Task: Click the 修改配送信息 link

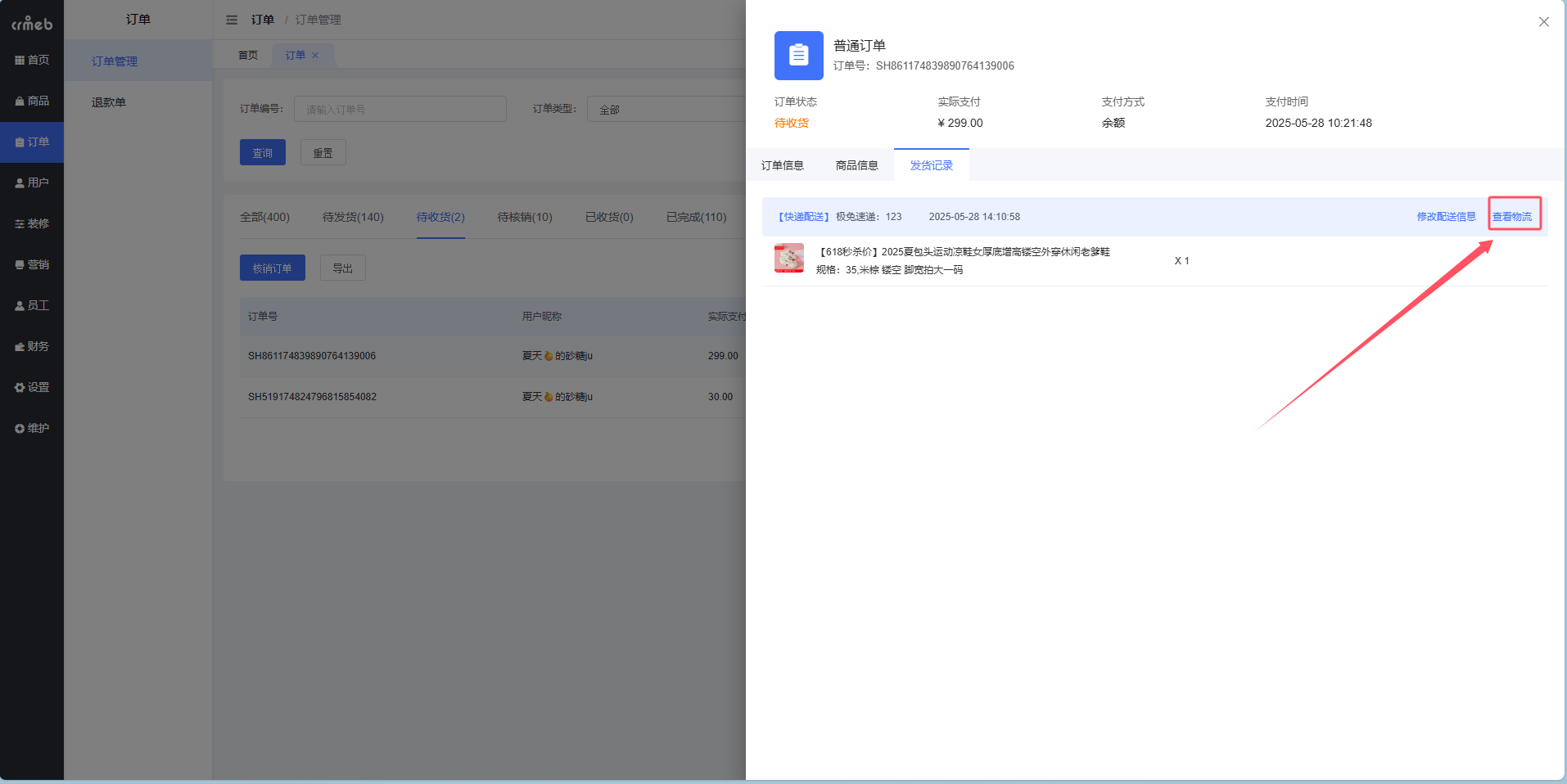Action: (1446, 217)
